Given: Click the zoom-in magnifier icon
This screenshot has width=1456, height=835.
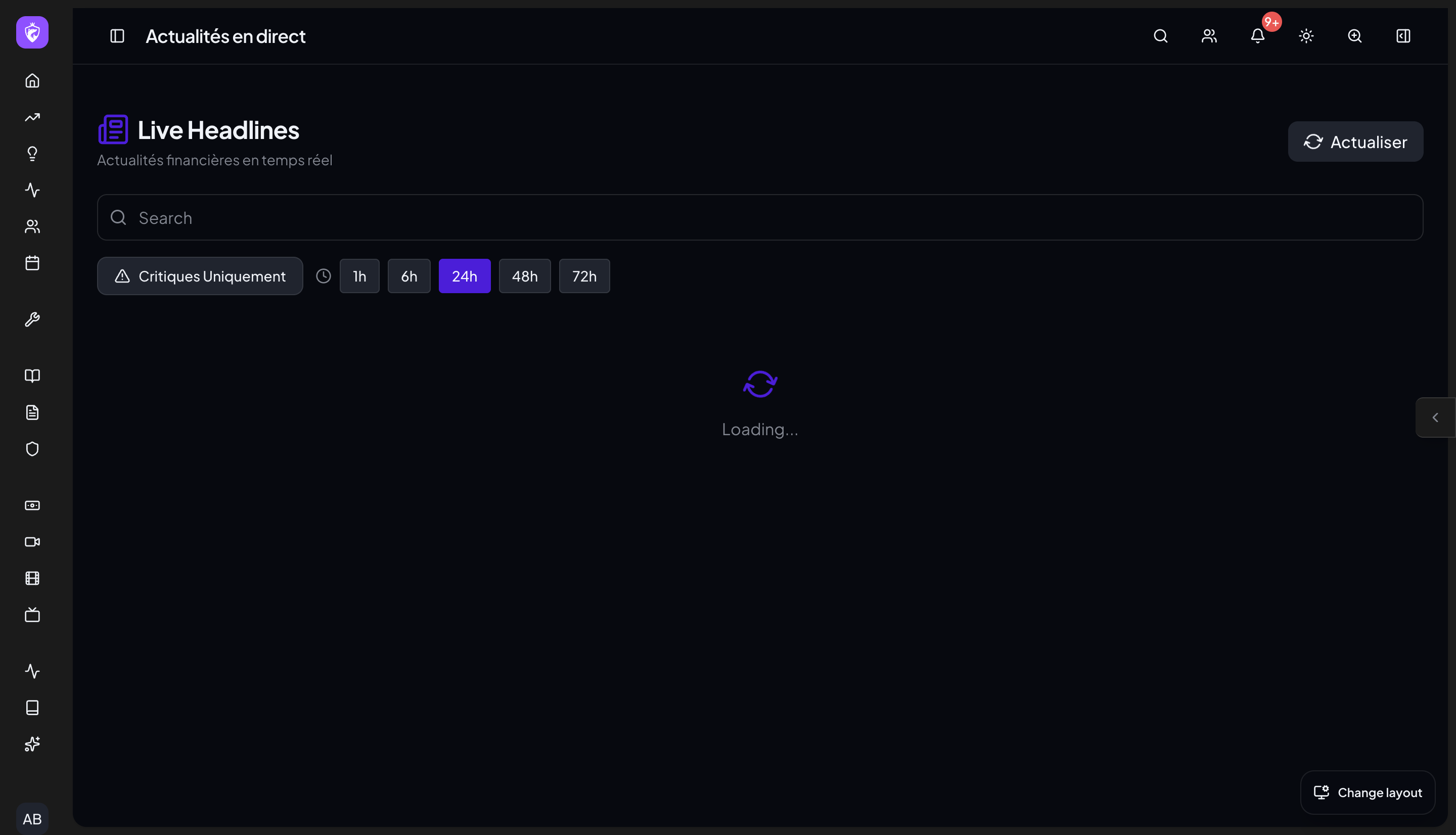Looking at the screenshot, I should (x=1354, y=36).
